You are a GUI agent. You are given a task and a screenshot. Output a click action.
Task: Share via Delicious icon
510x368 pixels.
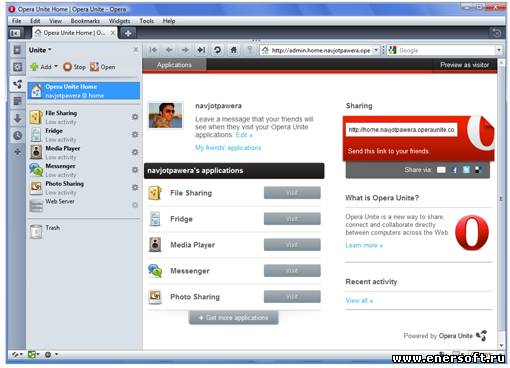click(478, 170)
